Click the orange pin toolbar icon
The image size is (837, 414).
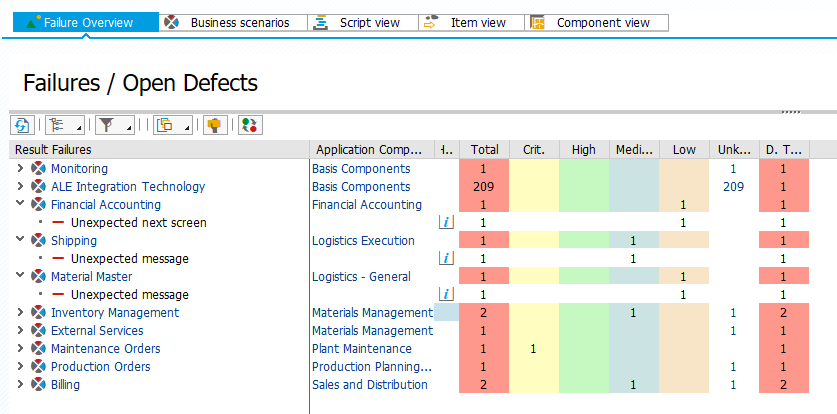pos(215,125)
